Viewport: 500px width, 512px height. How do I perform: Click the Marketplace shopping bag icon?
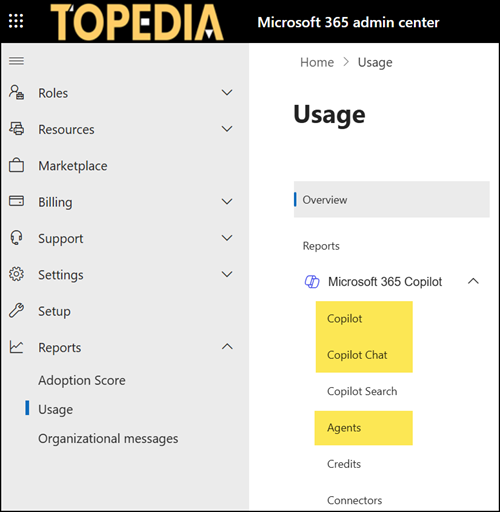(16, 165)
